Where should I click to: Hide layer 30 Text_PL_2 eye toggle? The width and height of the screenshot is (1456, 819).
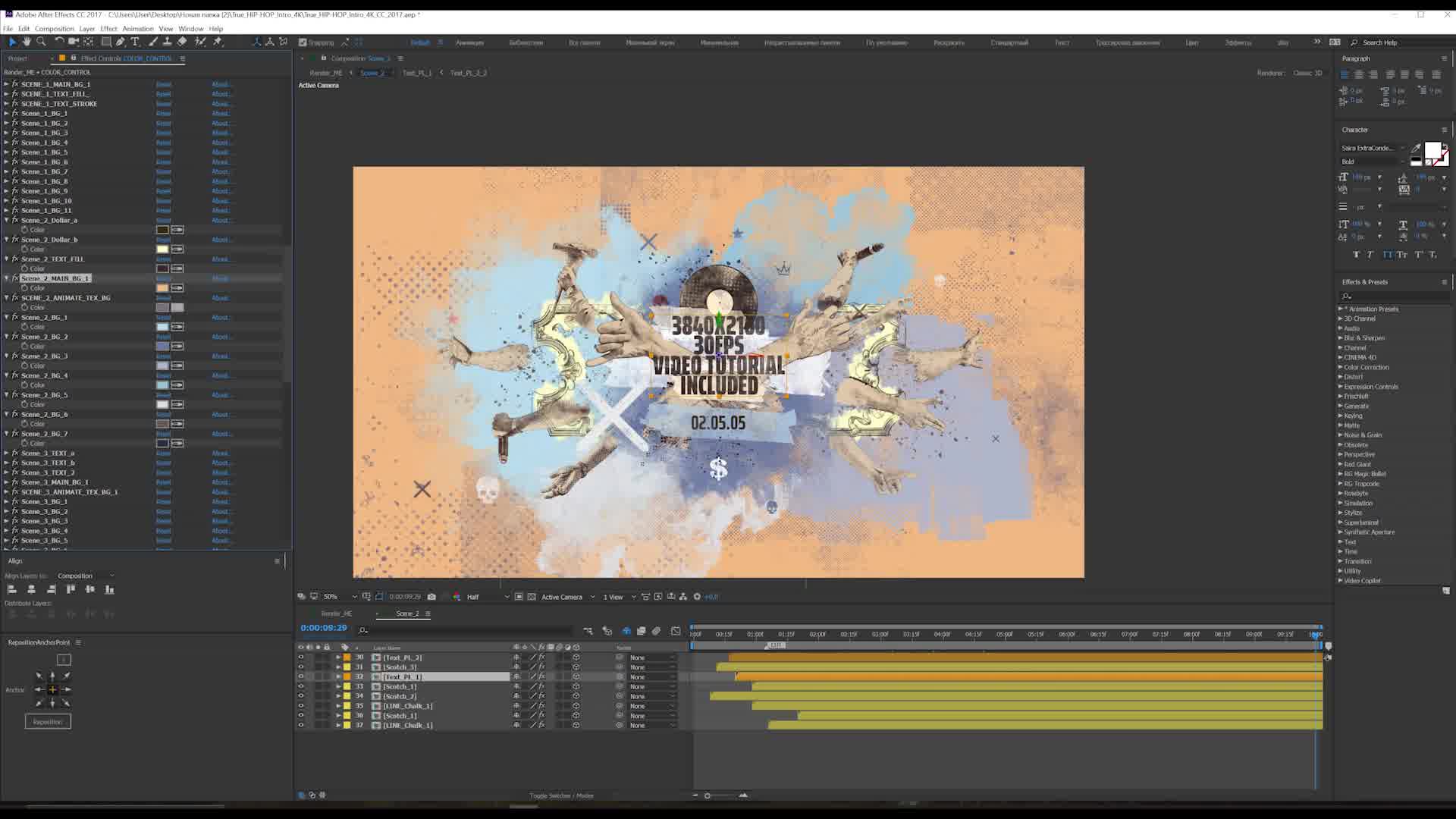pos(301,657)
